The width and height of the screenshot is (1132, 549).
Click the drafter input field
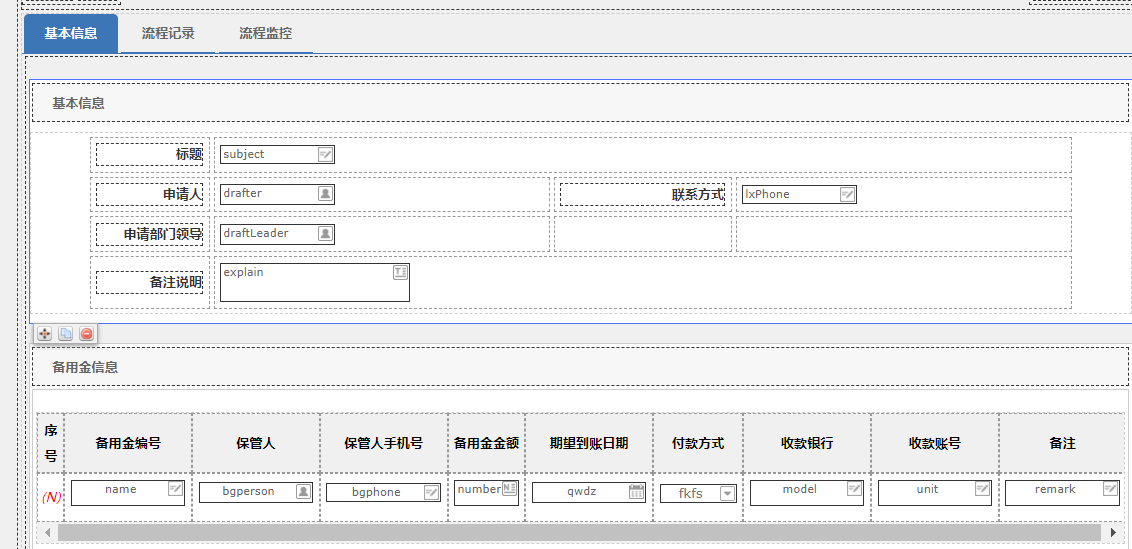[277, 194]
